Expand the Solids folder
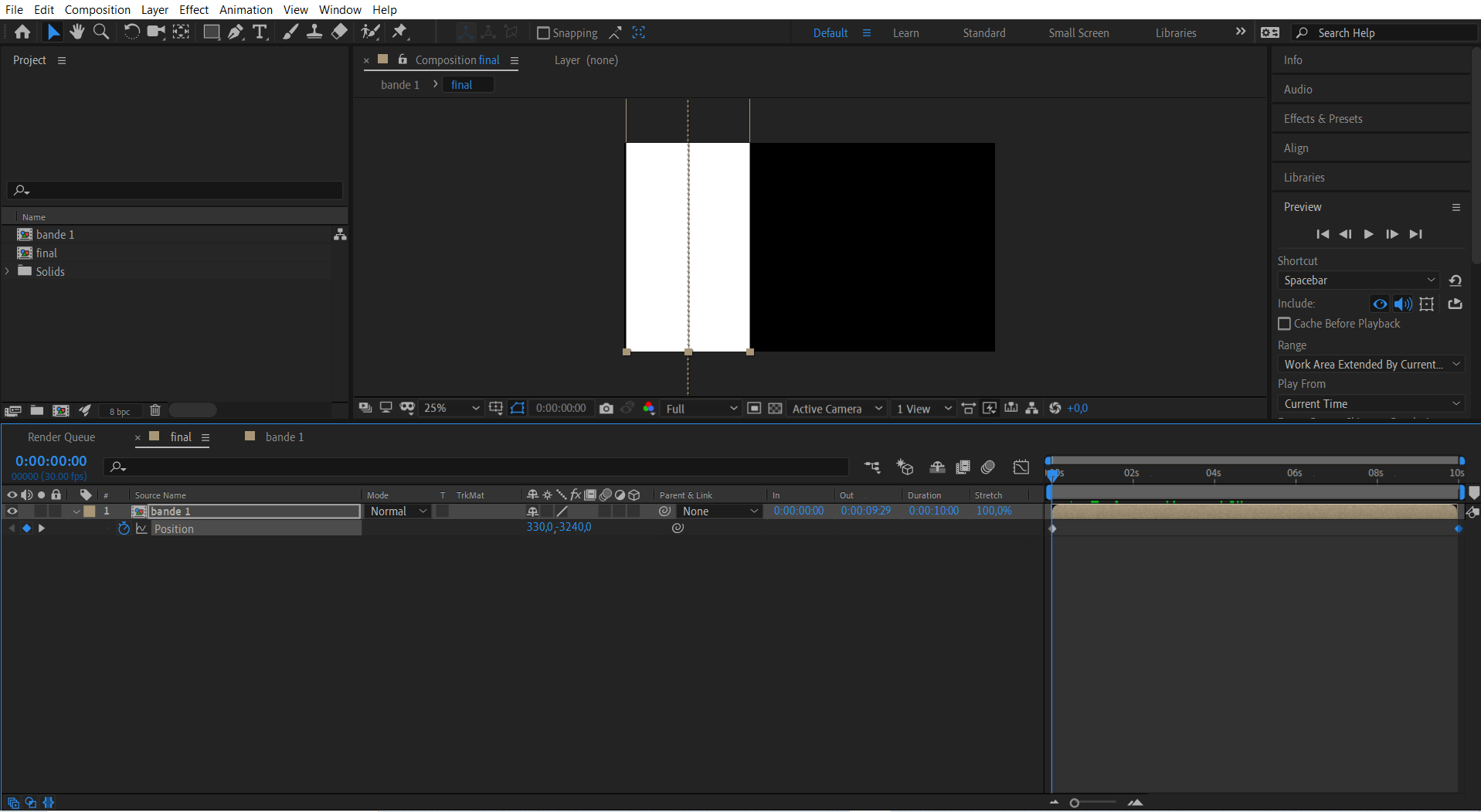Screen dimensions: 1481x812 tap(7, 271)
